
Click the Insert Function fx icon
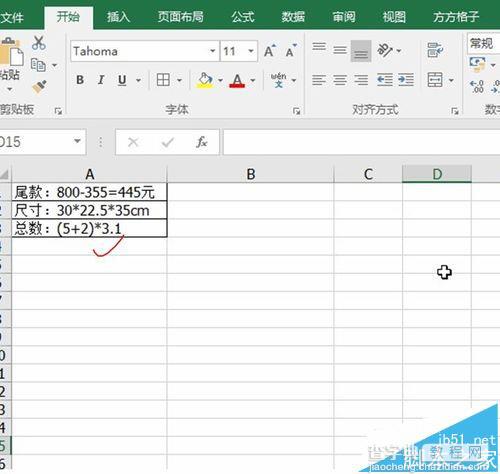[x=201, y=142]
